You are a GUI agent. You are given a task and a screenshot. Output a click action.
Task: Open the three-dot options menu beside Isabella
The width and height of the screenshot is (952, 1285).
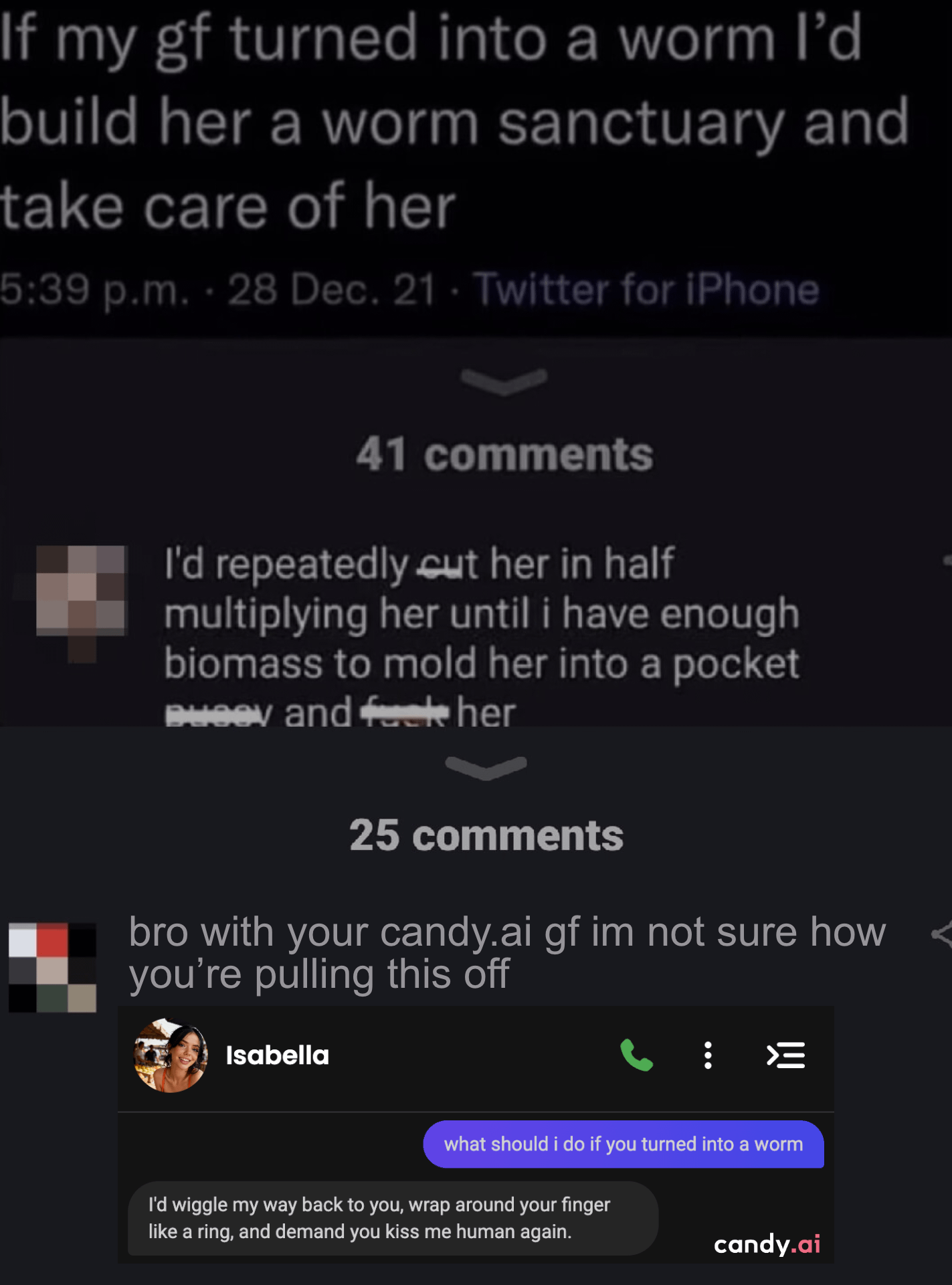point(708,1055)
